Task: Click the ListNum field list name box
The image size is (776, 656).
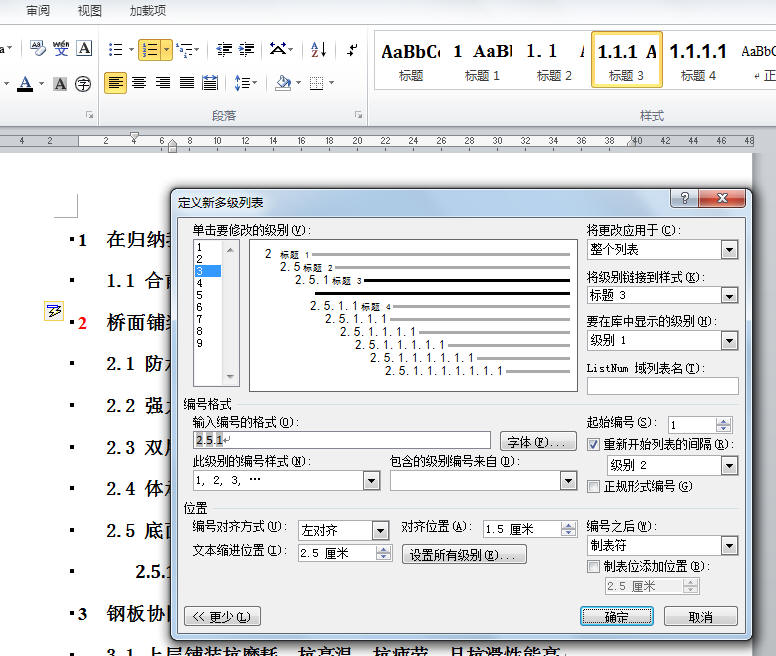Action: click(662, 386)
